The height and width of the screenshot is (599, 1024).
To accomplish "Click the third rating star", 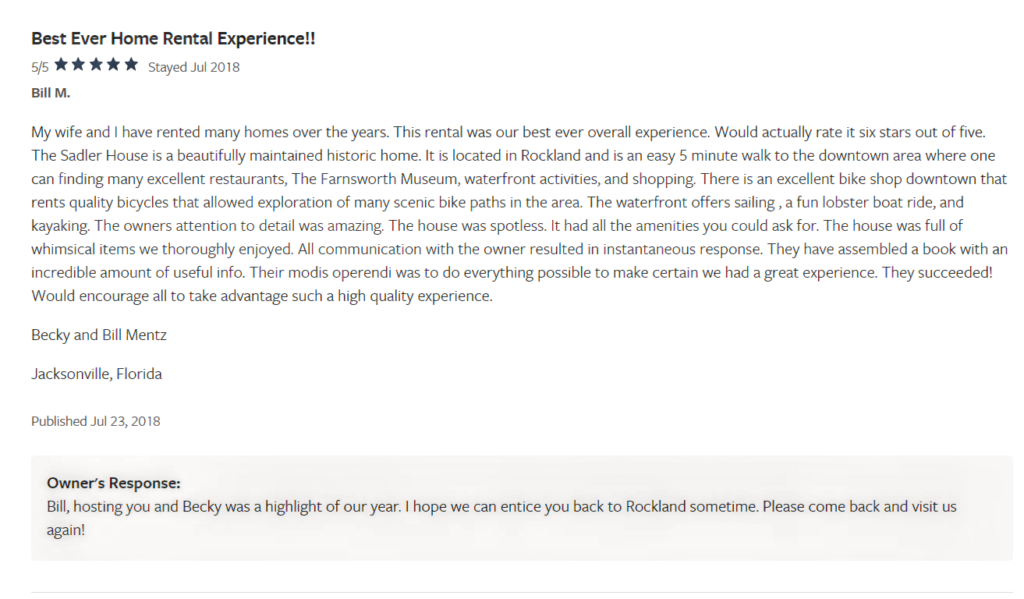I will click(x=96, y=65).
